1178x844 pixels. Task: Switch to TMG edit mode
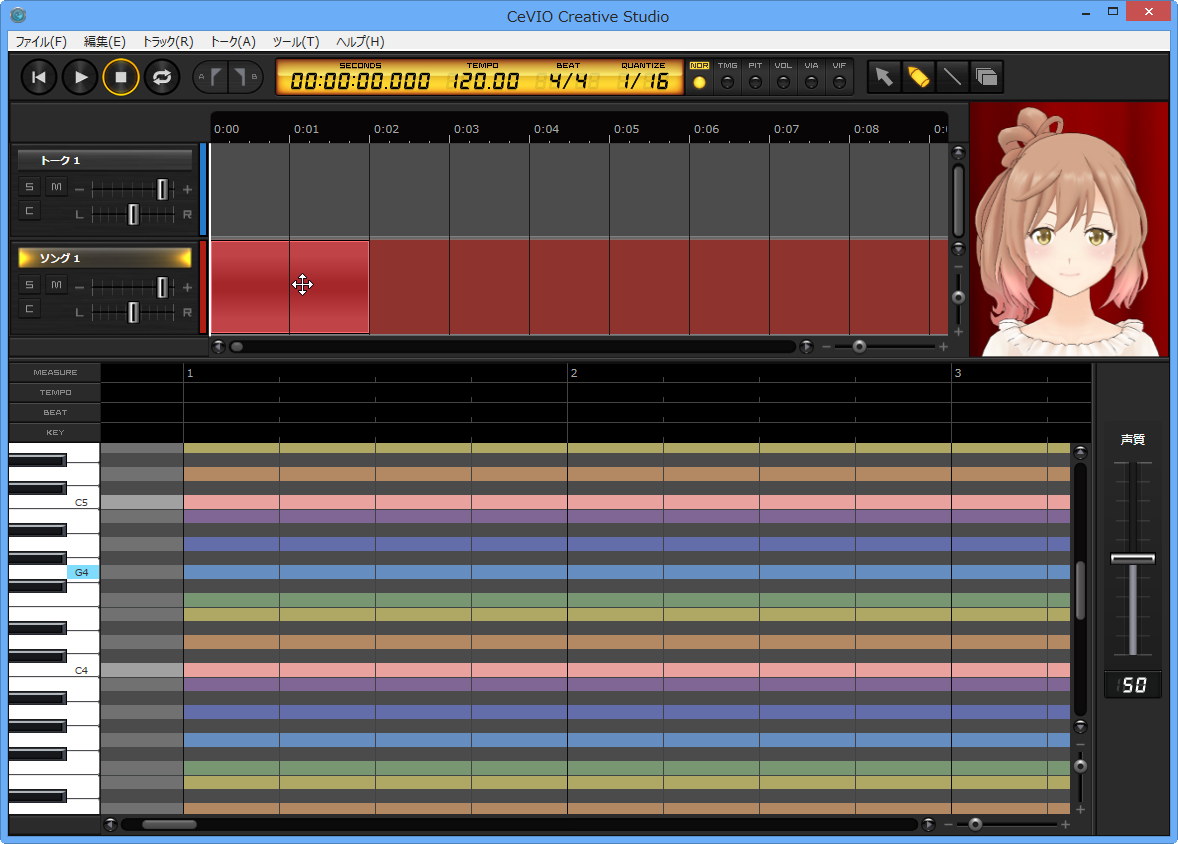[727, 77]
